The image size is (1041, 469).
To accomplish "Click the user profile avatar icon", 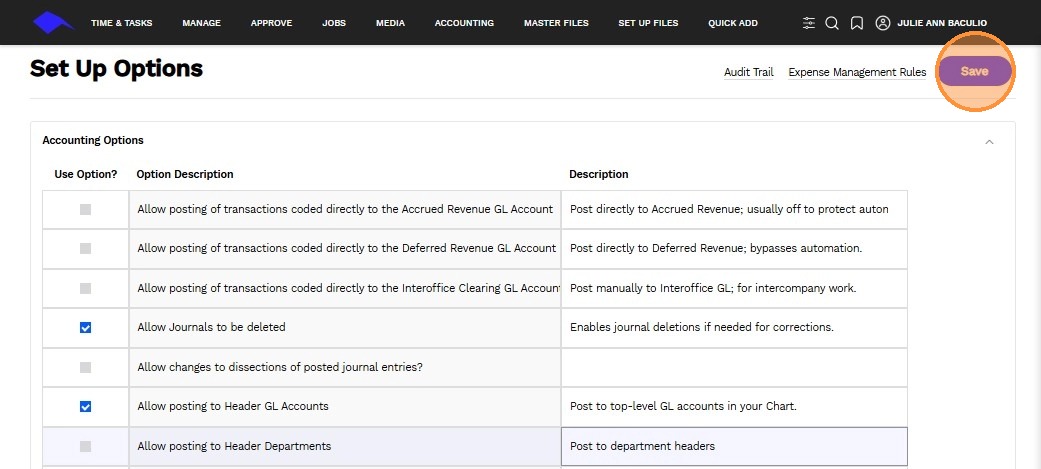I will (882, 23).
